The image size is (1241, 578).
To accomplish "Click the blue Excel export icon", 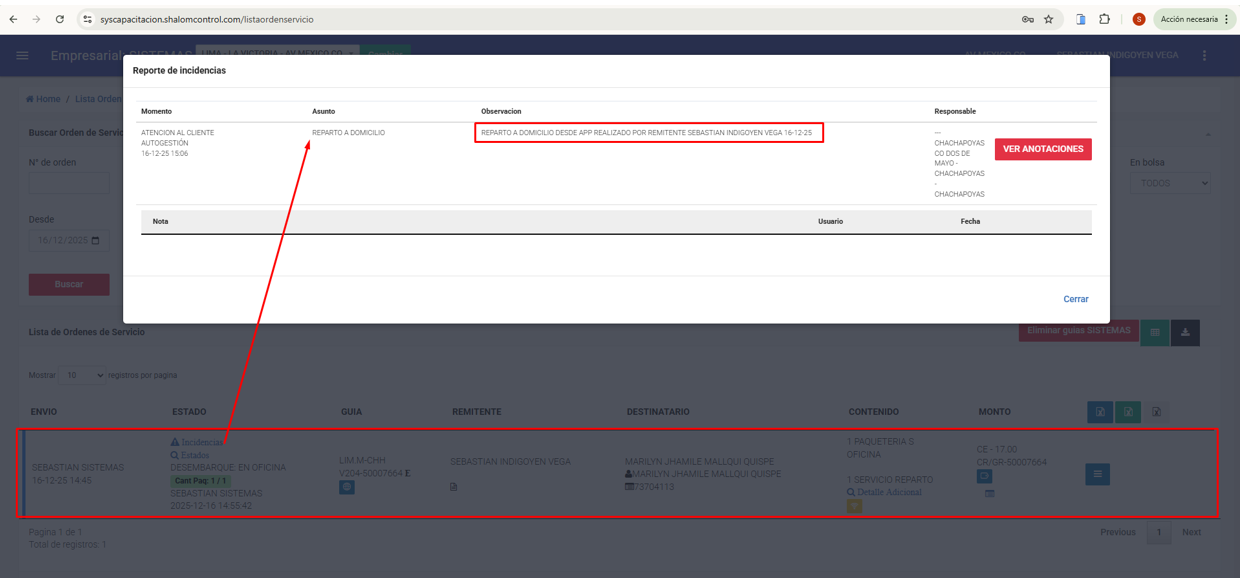I will coord(1100,411).
